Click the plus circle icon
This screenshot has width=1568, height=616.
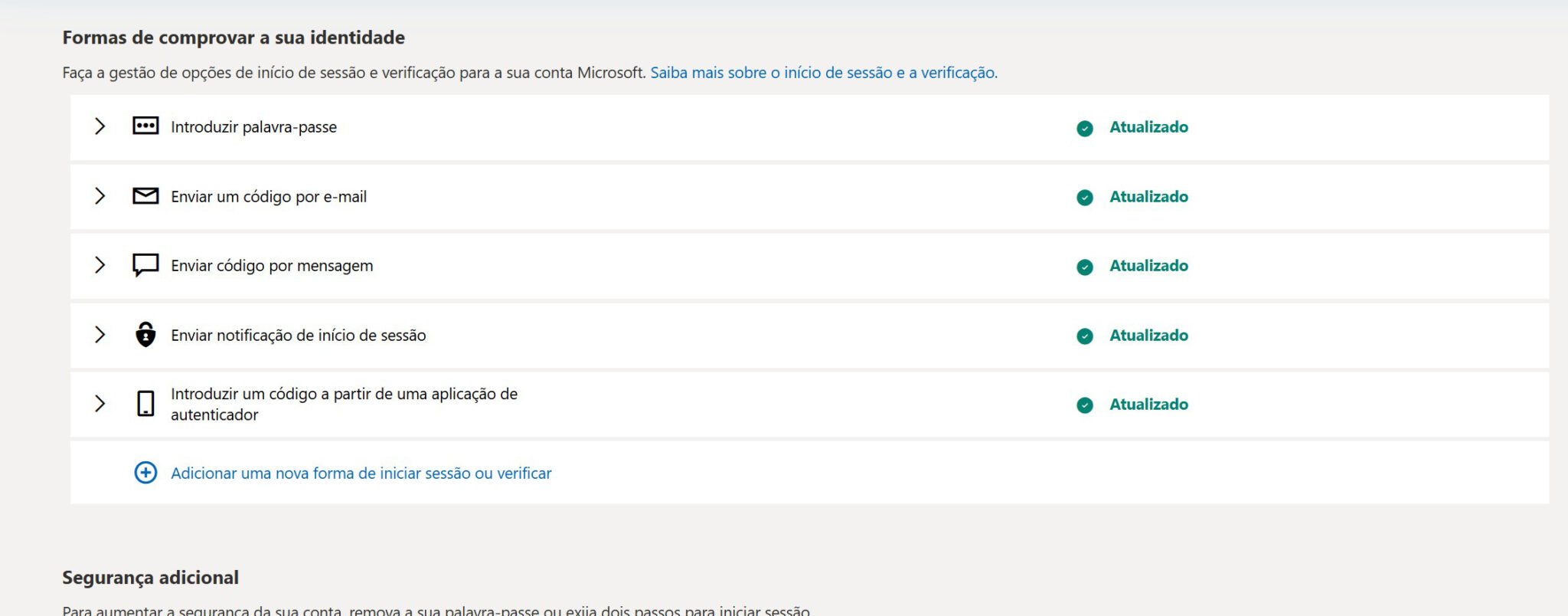click(x=145, y=473)
